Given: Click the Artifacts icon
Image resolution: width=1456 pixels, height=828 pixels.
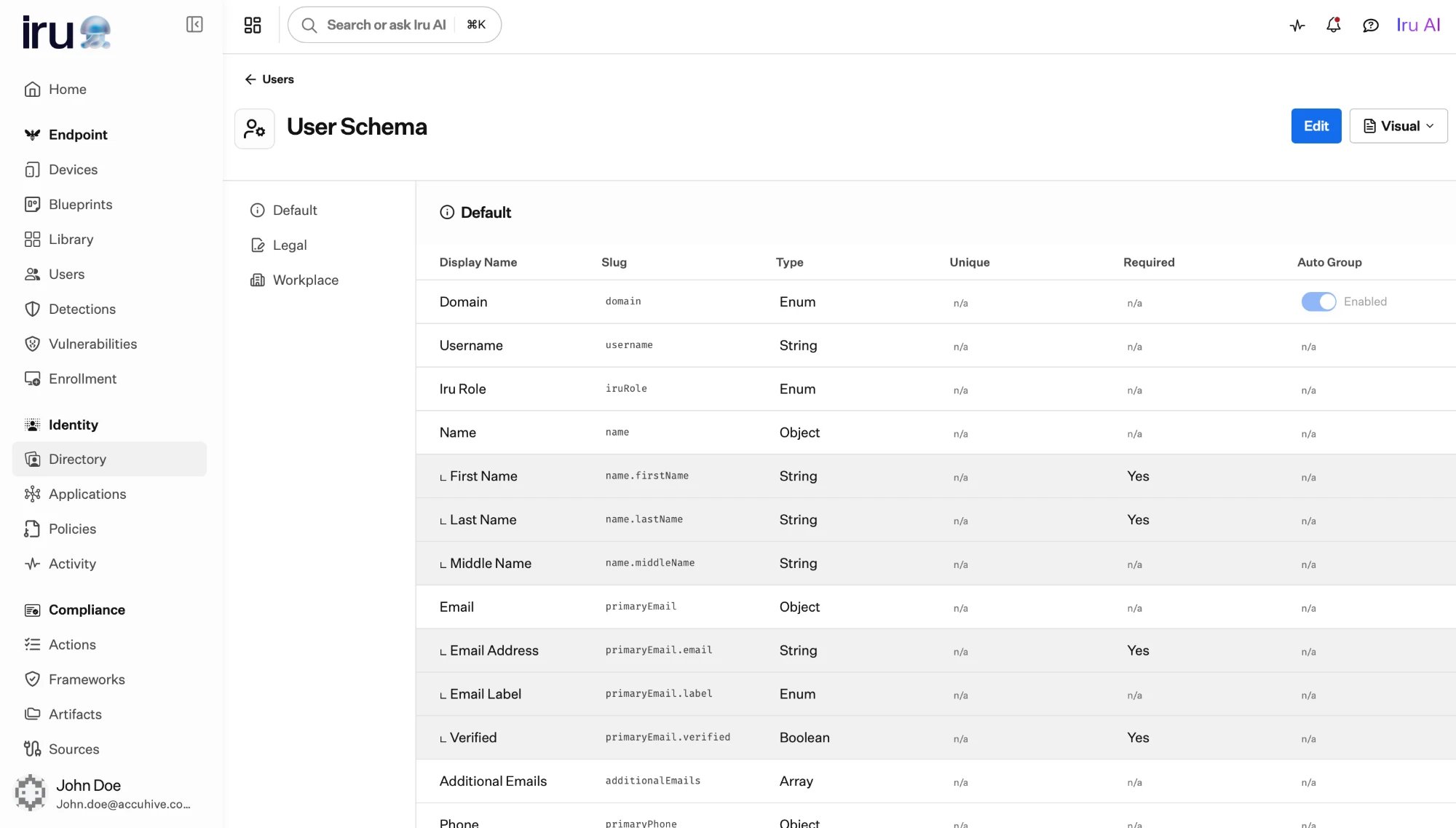Looking at the screenshot, I should pos(32,714).
